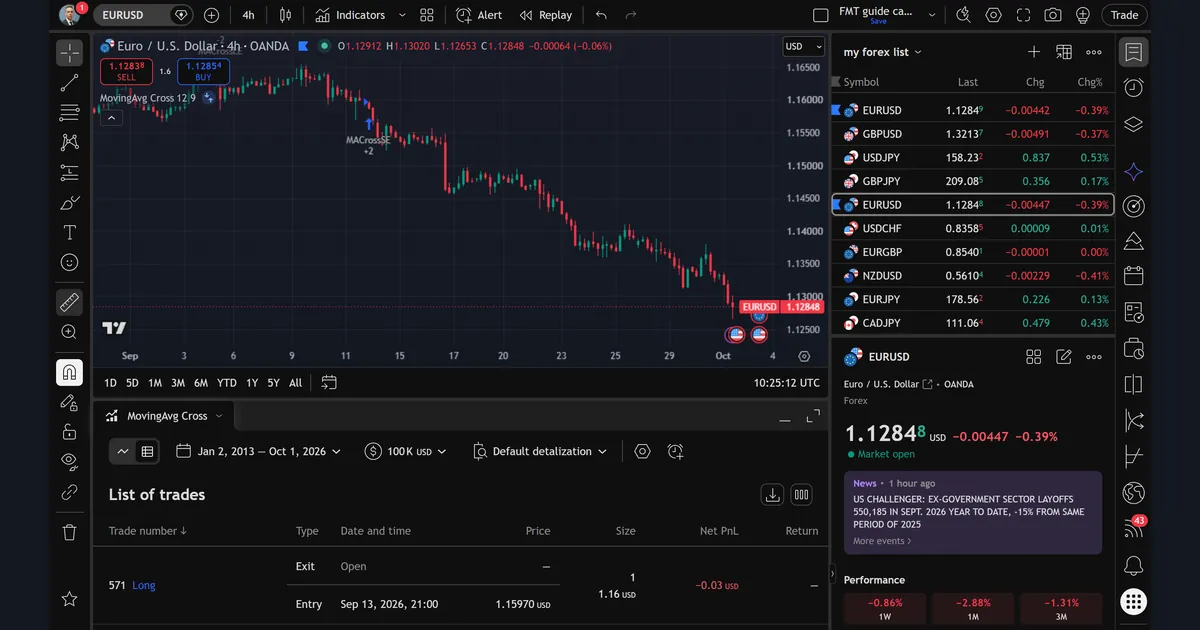
Task: Expand the my forex list dropdown
Action: (x=882, y=52)
